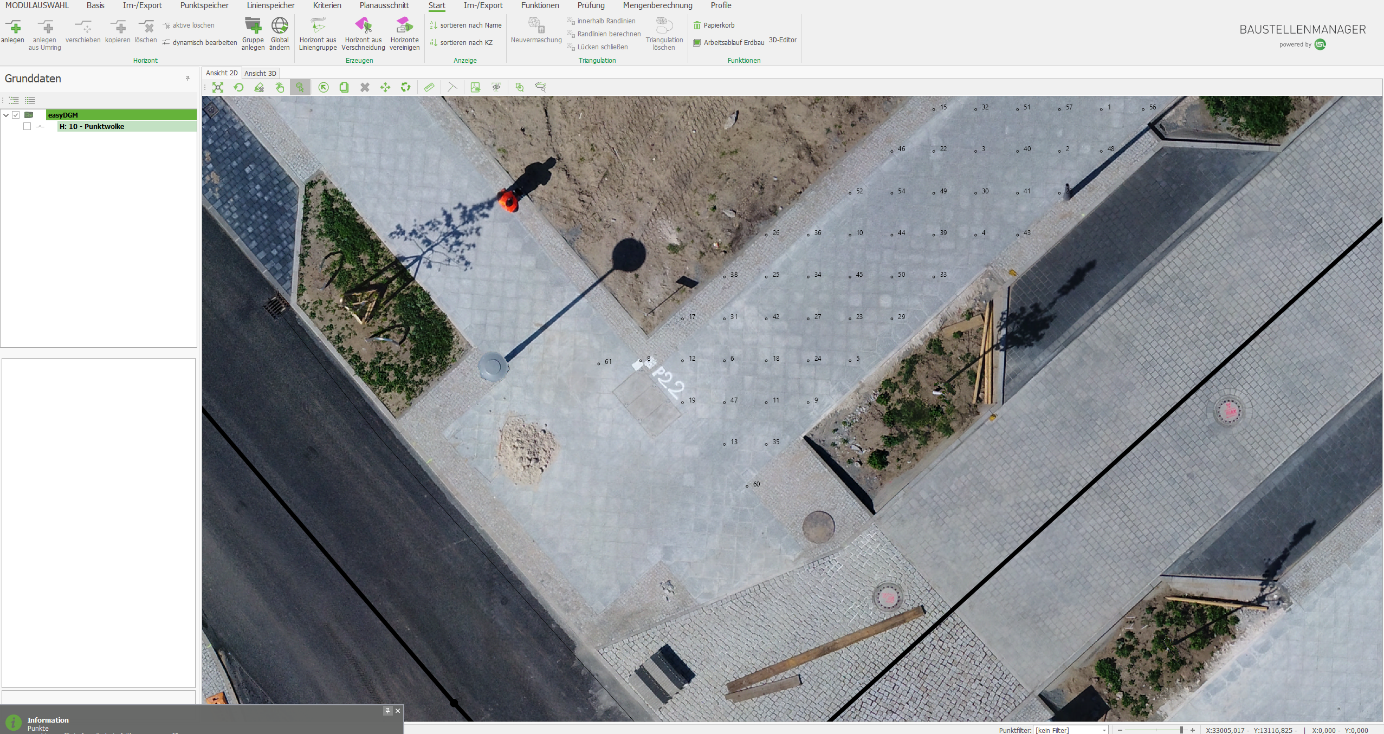Click zoom-to-extents icon in view toolbar
The image size is (1384, 734).
pos(217,87)
